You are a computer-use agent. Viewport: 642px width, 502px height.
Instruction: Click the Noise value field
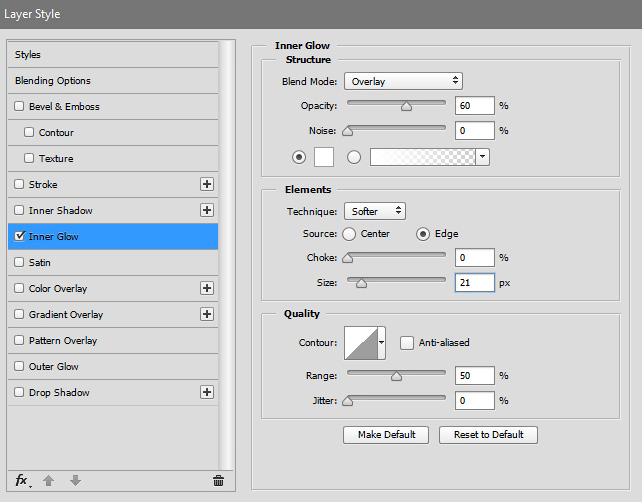click(x=475, y=131)
